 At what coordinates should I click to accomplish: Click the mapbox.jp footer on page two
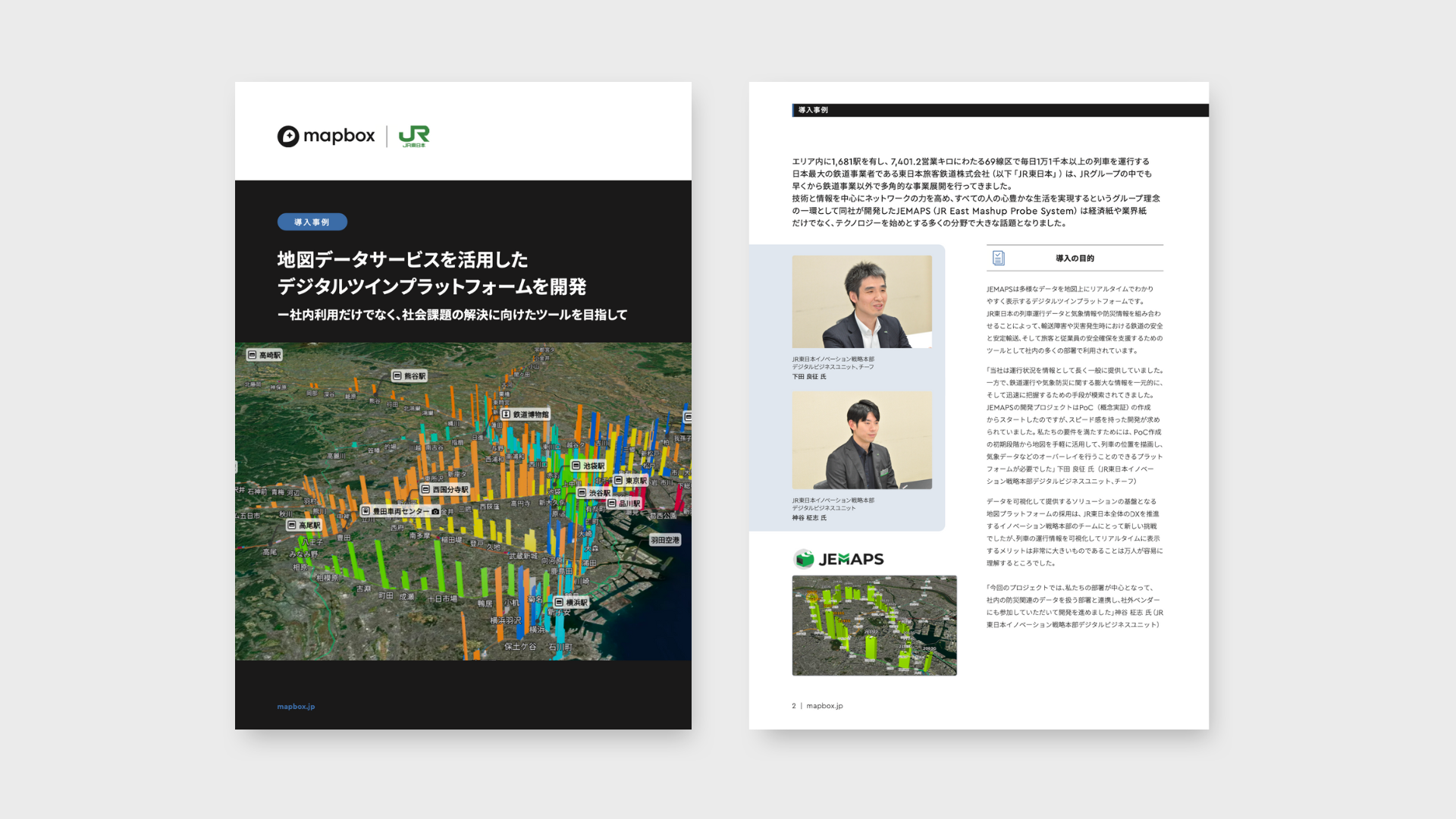coord(824,706)
